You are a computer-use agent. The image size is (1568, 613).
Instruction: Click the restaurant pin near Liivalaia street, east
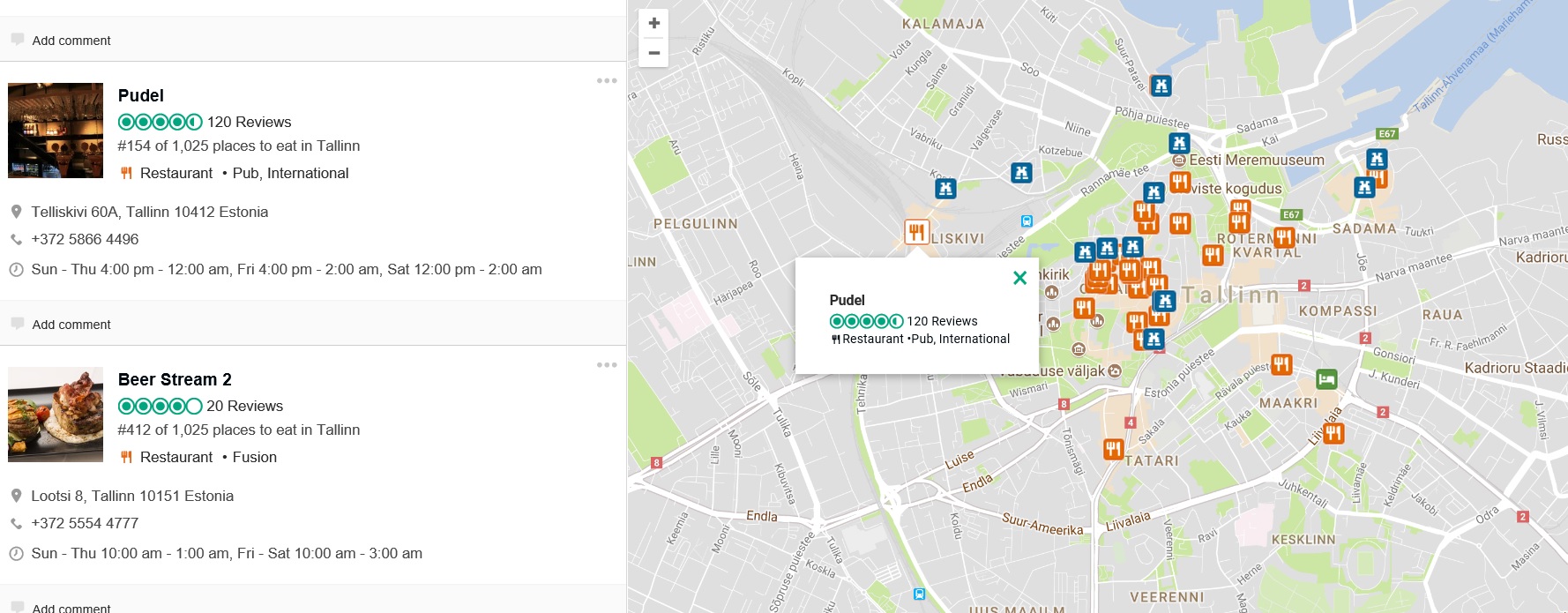(1333, 433)
